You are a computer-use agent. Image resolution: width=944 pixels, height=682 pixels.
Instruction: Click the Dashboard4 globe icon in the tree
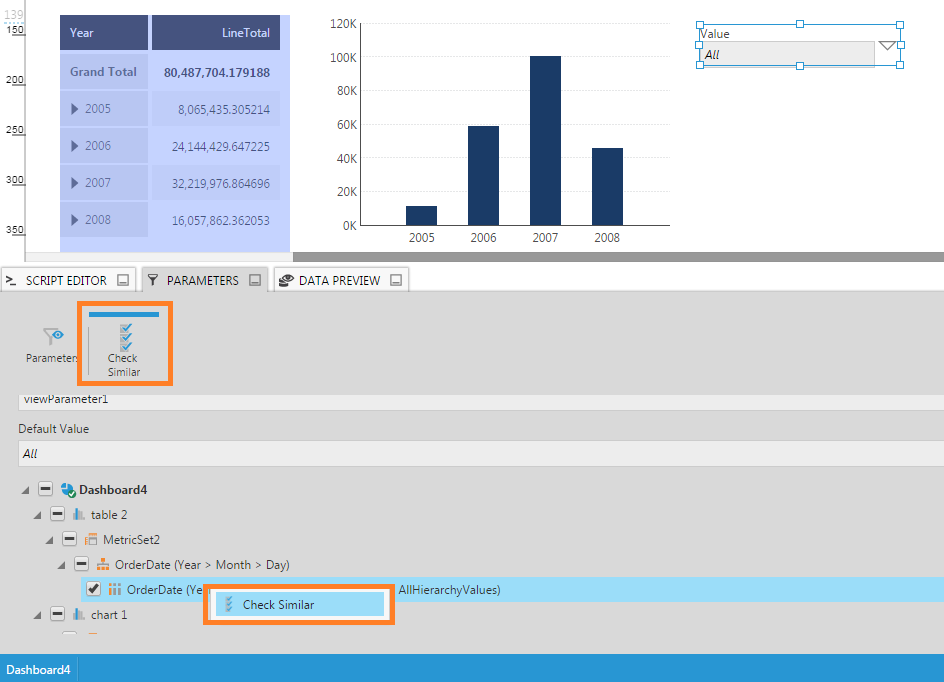point(69,489)
